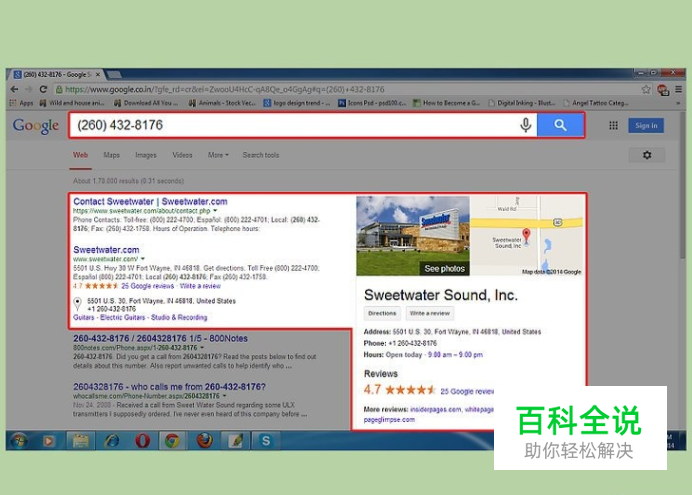Click the Write a review button in knowledge panel

(x=429, y=313)
